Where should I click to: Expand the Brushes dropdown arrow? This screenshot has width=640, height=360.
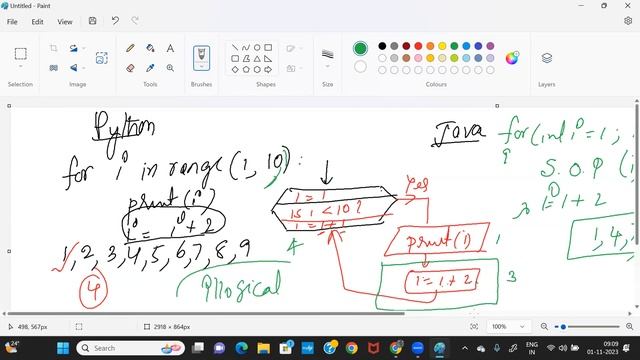click(x=201, y=67)
